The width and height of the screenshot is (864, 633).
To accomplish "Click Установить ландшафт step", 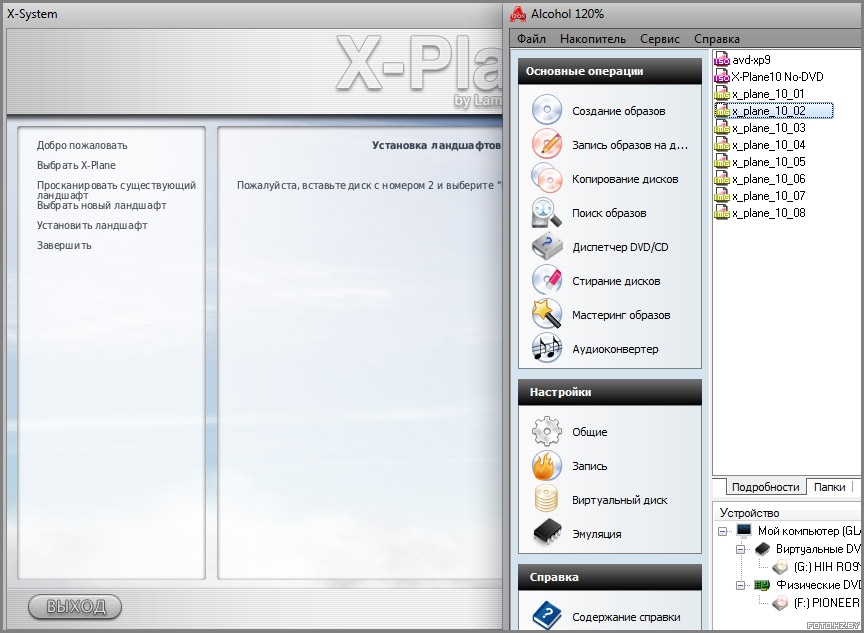I will pos(92,225).
